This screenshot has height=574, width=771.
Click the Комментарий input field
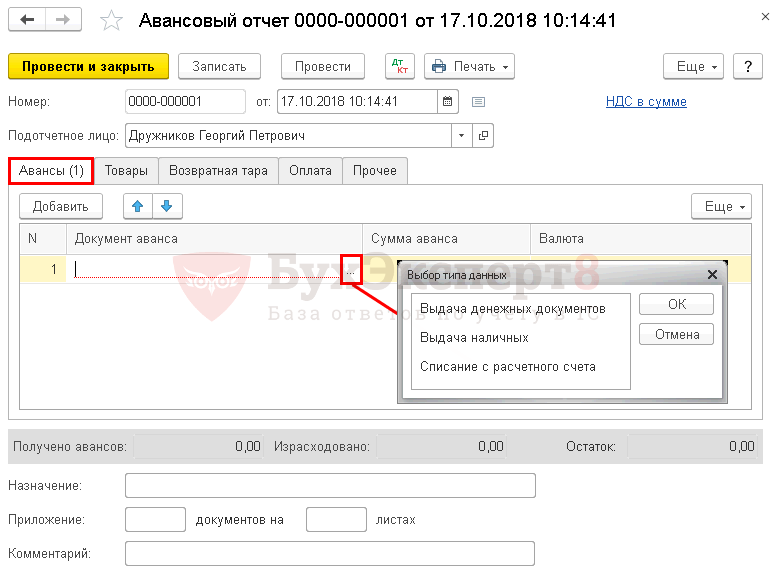coord(330,554)
